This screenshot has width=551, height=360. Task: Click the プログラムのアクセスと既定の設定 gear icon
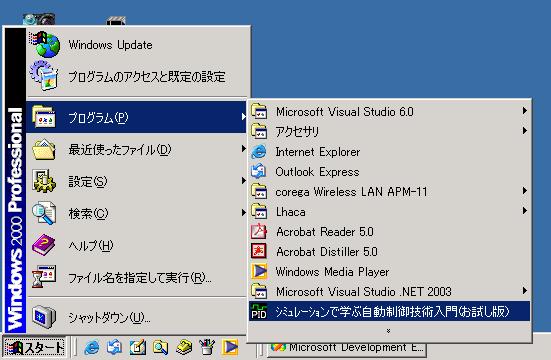click(44, 75)
